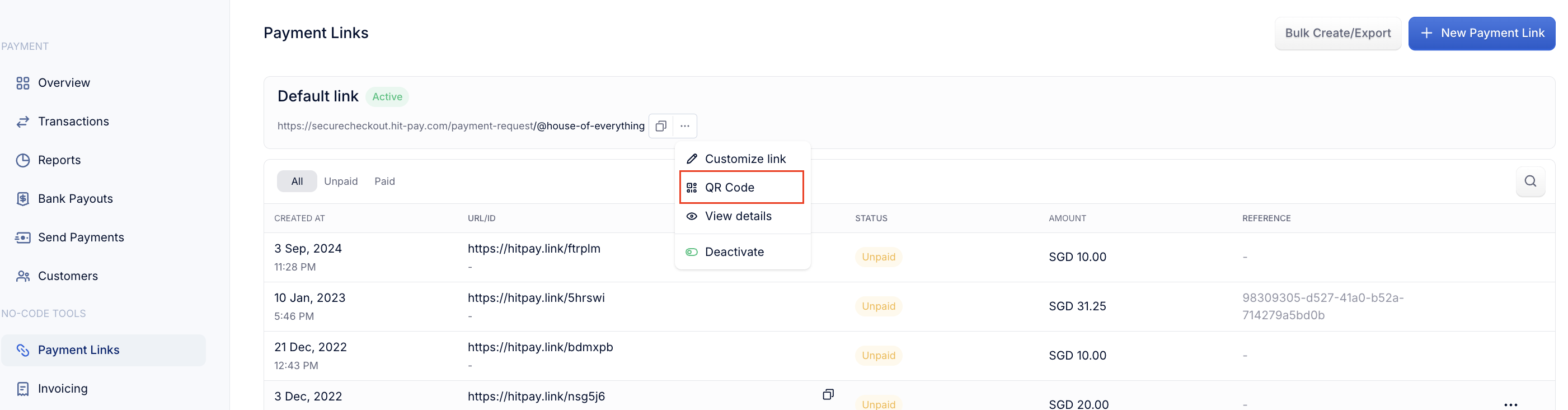Open Send Payments in the sidebar
The height and width of the screenshot is (410, 1568).
81,237
